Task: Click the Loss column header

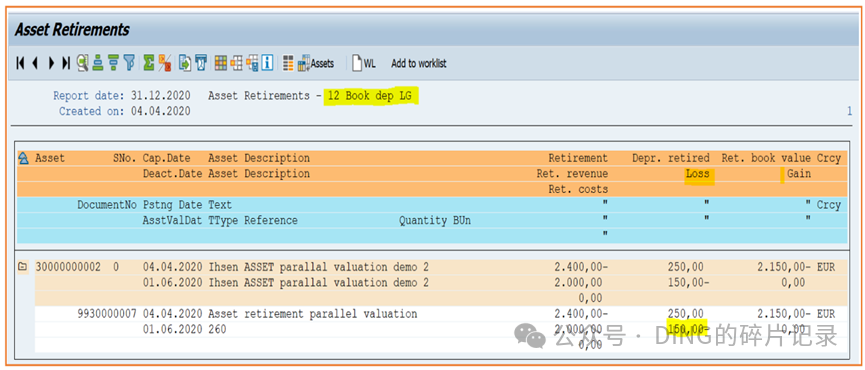Action: (x=698, y=174)
